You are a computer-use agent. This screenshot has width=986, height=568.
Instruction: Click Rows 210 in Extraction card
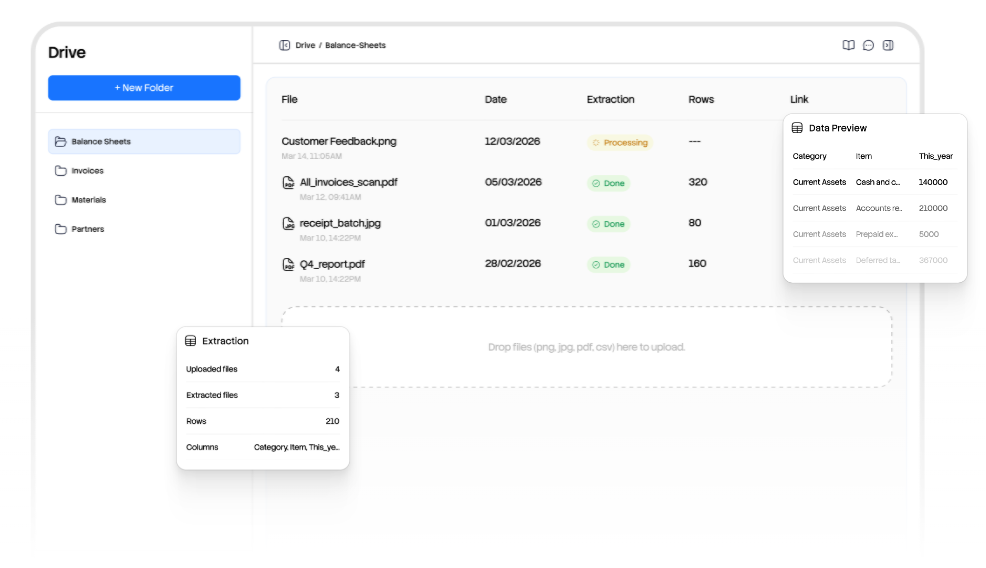coord(263,421)
